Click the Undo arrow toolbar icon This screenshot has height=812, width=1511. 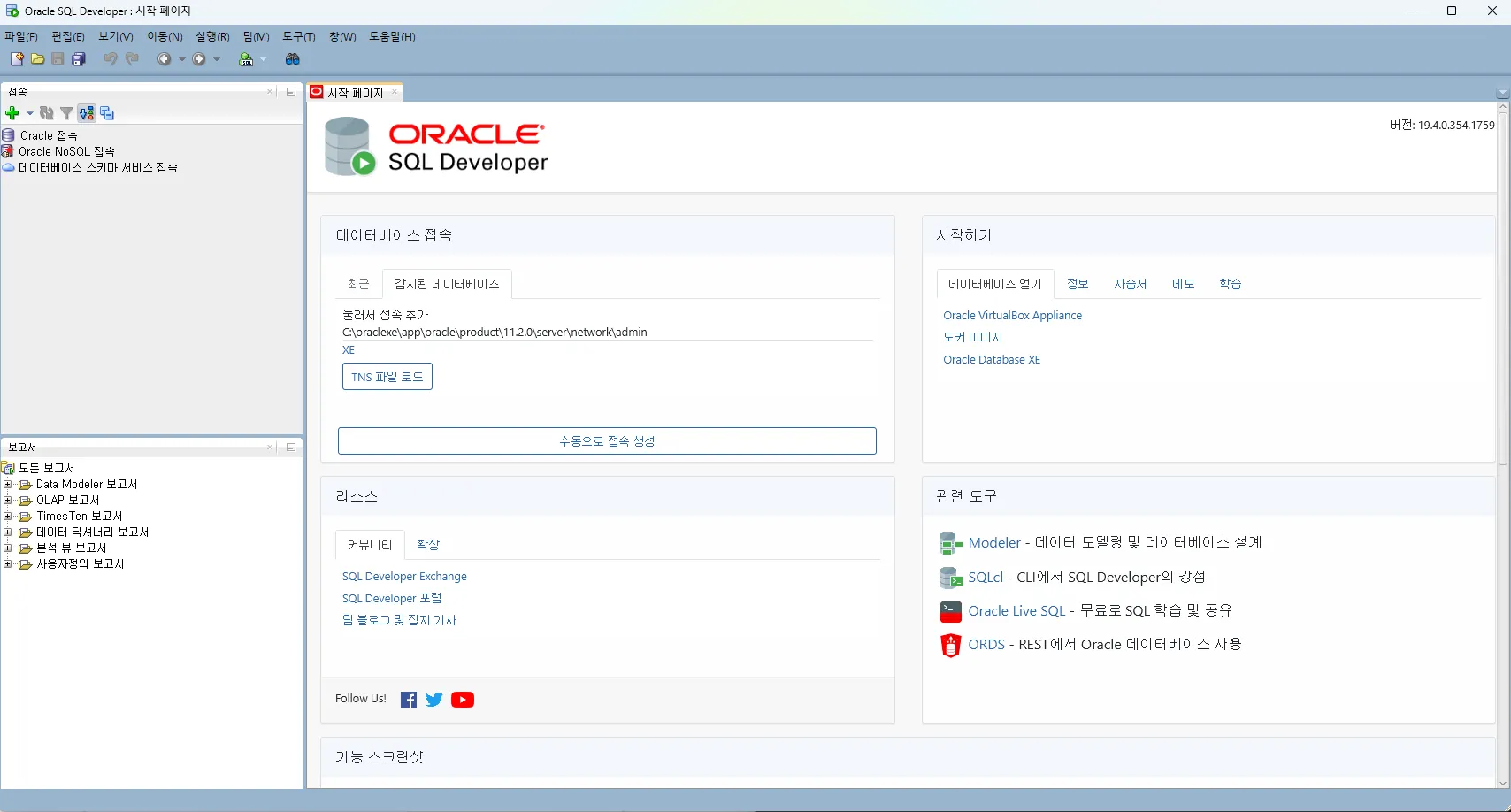[111, 59]
